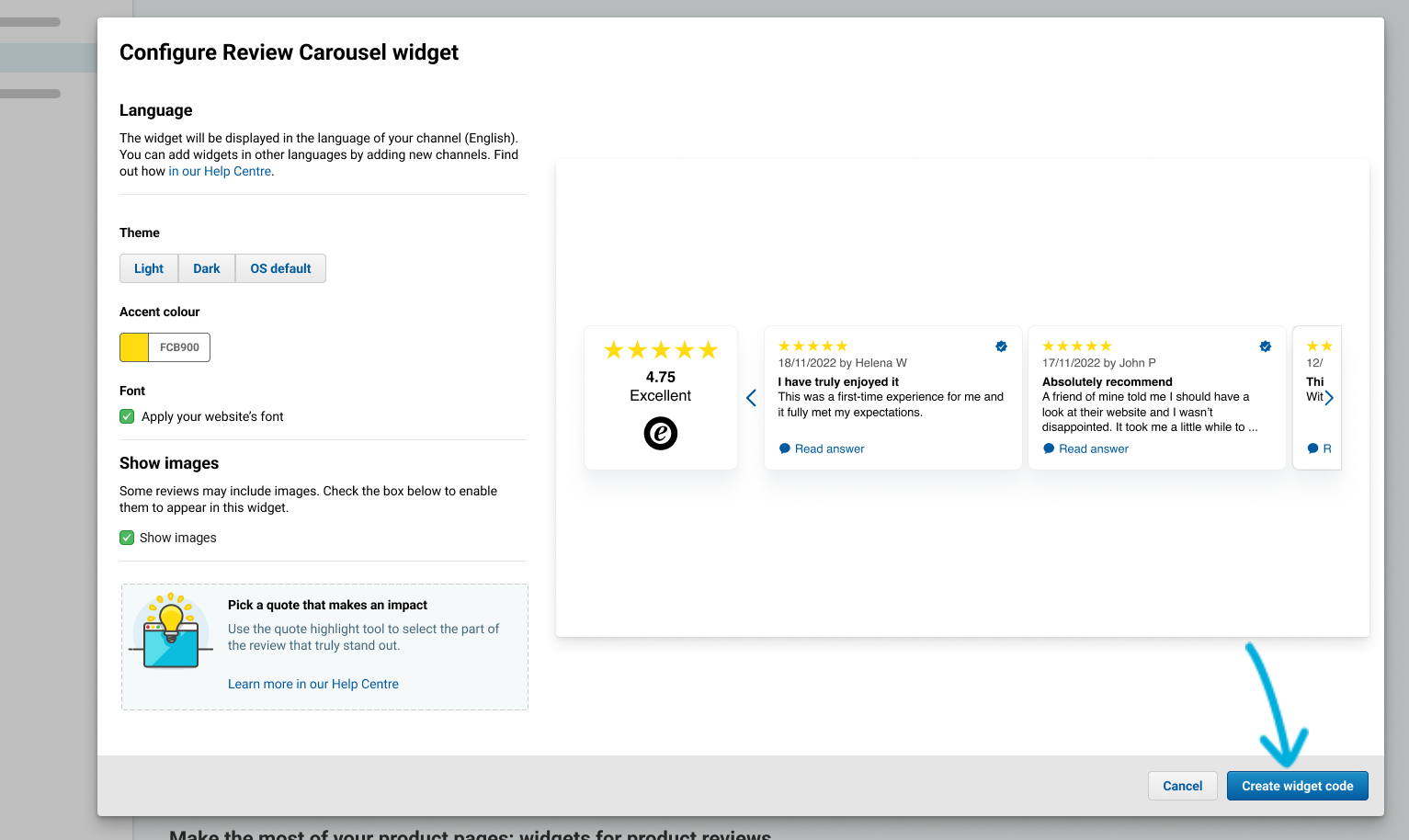This screenshot has height=840, width=1409.
Task: Click the speech bubble in the cut-off third review
Action: click(x=1312, y=448)
